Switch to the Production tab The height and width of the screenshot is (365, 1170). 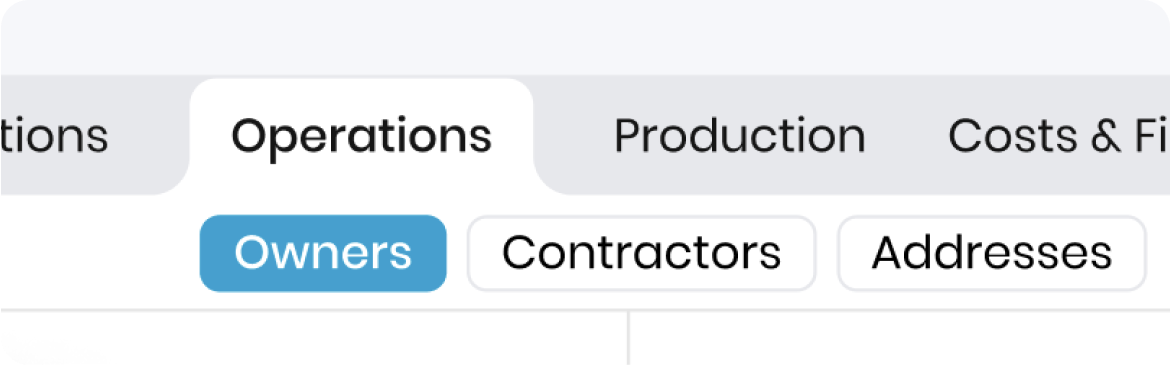[x=739, y=136]
